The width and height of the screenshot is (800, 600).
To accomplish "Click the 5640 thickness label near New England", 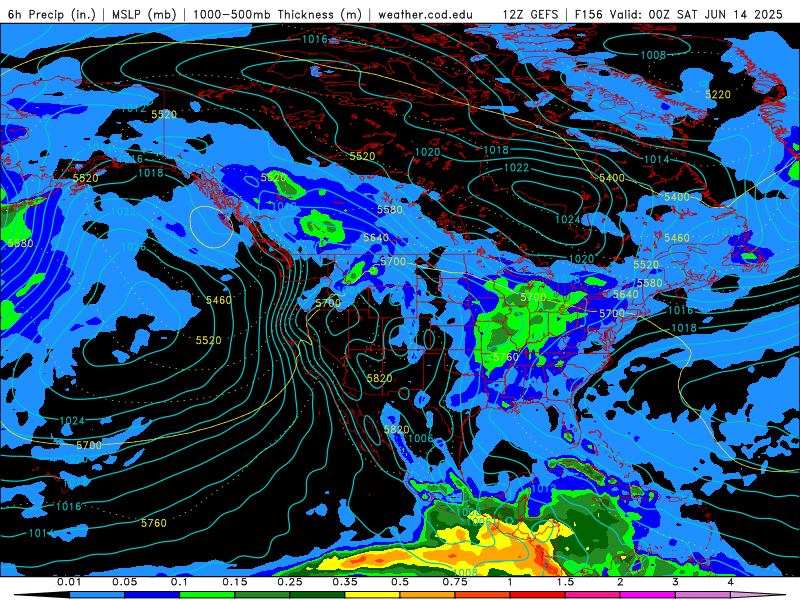I will tap(625, 294).
